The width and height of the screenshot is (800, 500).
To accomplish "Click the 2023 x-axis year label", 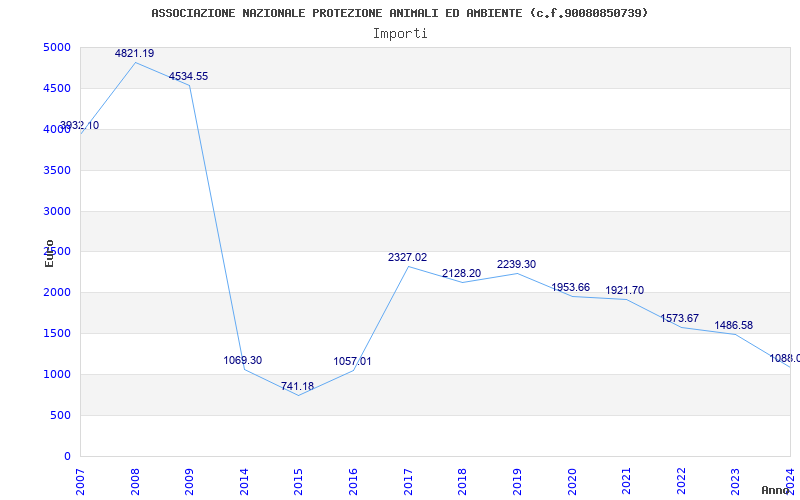I will (735, 482).
